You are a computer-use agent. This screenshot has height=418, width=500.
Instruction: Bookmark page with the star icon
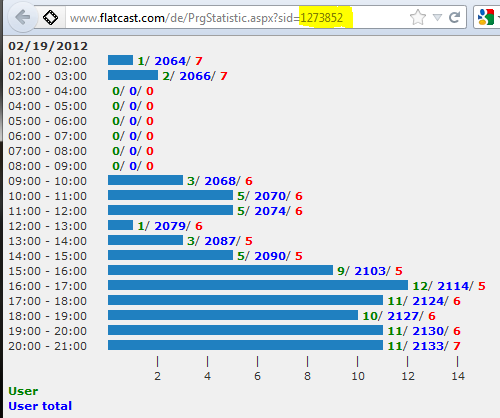[x=418, y=17]
